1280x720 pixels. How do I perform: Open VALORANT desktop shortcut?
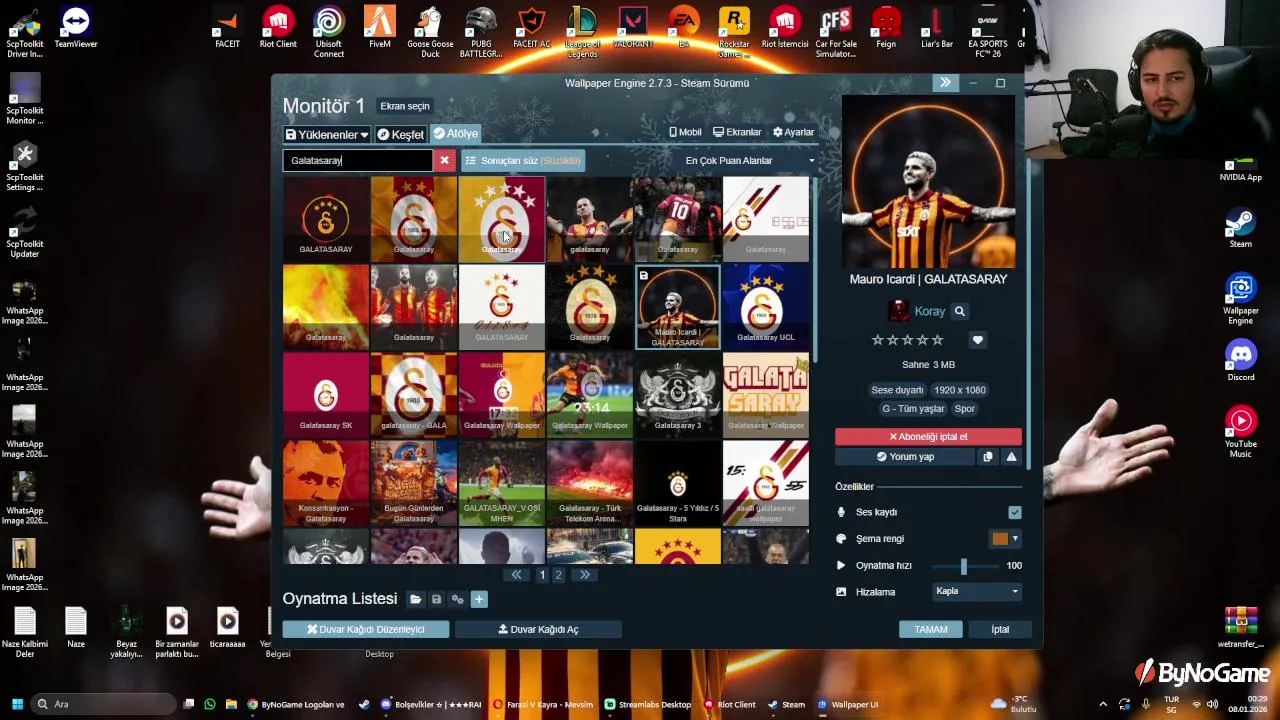[633, 28]
